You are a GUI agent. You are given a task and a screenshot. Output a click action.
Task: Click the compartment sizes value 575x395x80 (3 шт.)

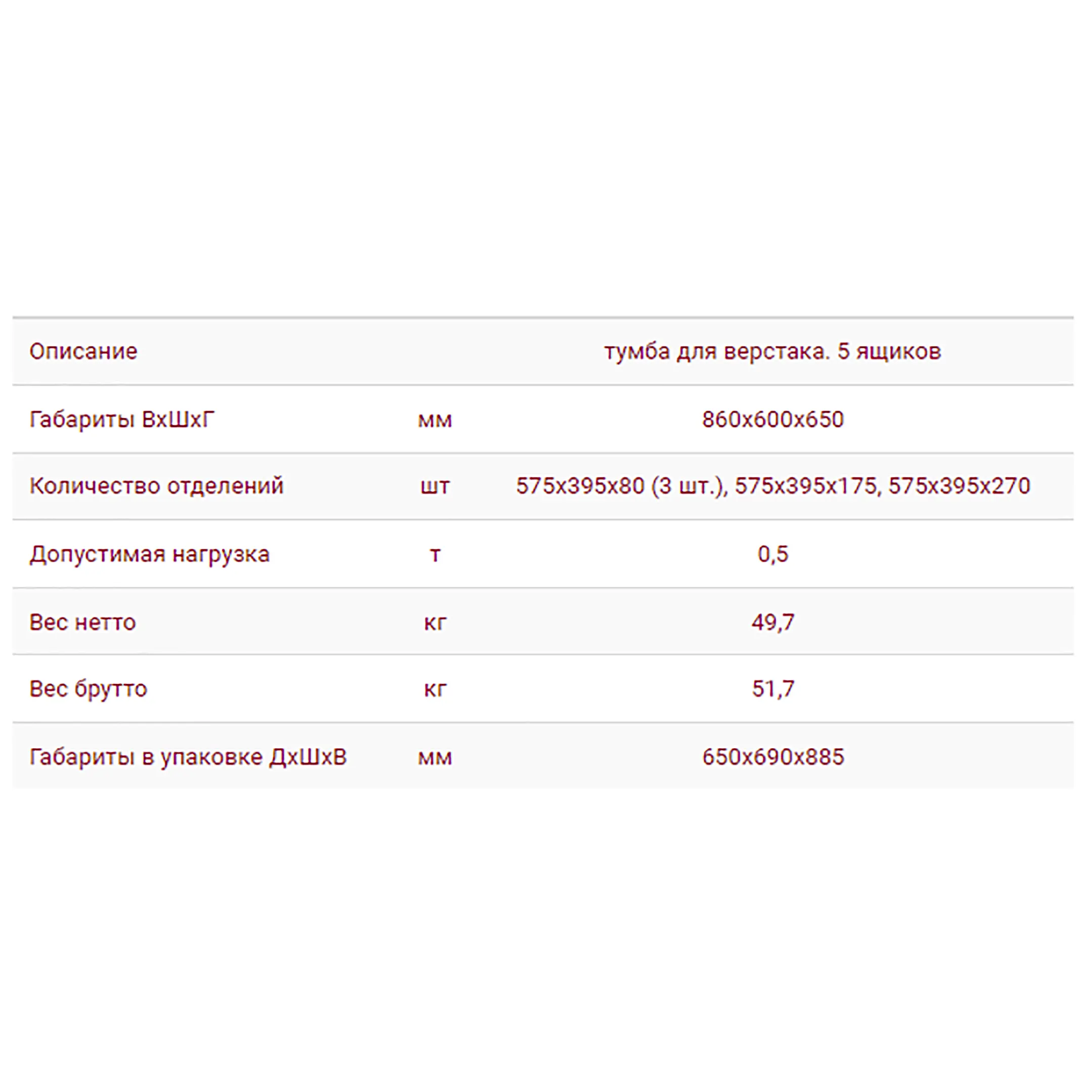pos(622,486)
